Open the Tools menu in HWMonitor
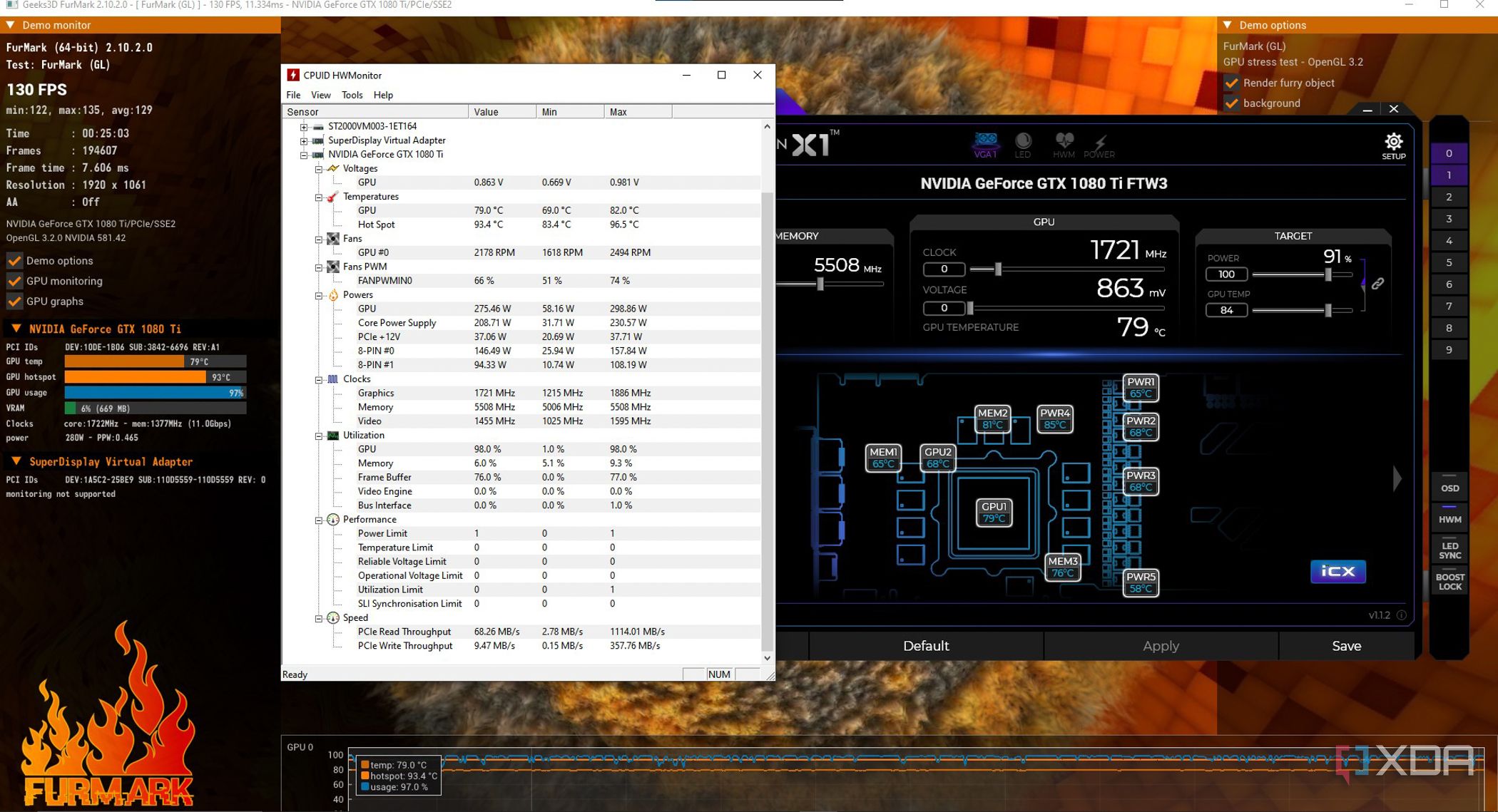This screenshot has height=812, width=1498. click(x=352, y=95)
